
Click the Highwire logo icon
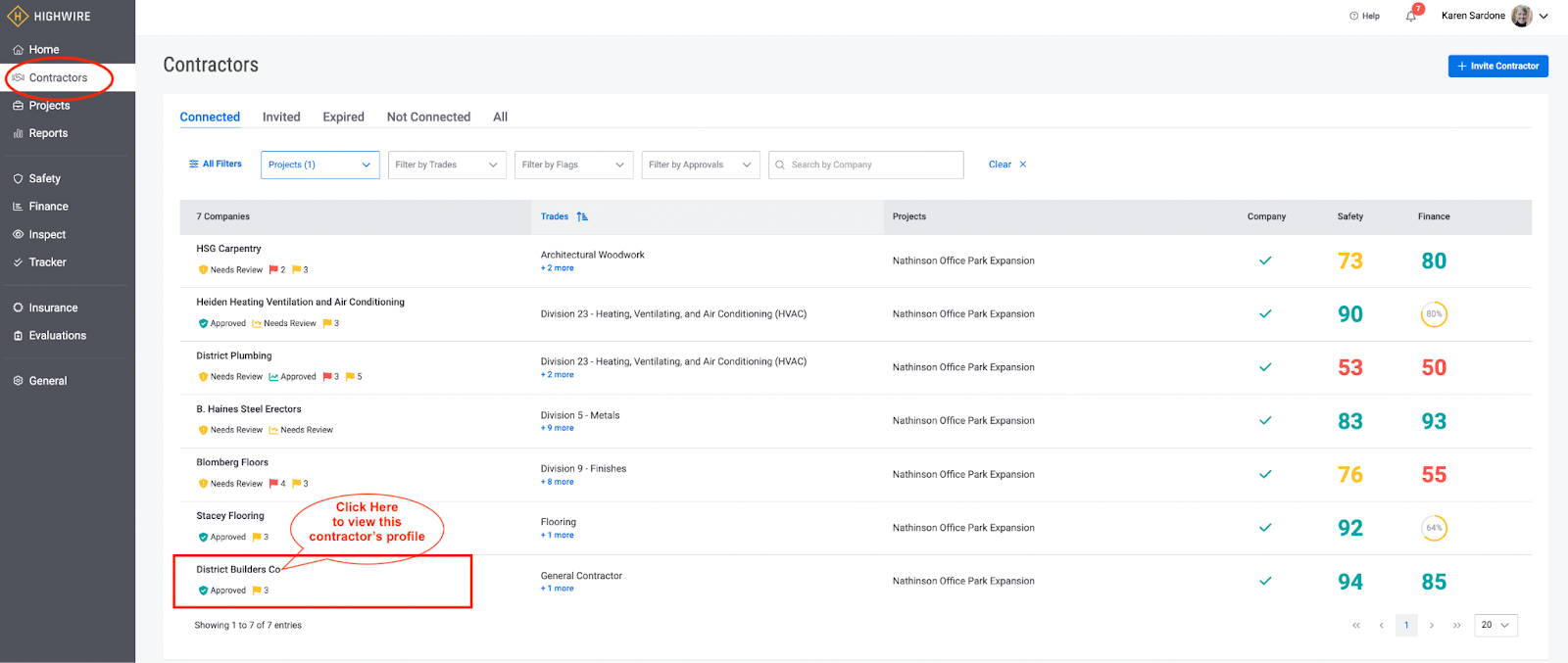point(18,17)
